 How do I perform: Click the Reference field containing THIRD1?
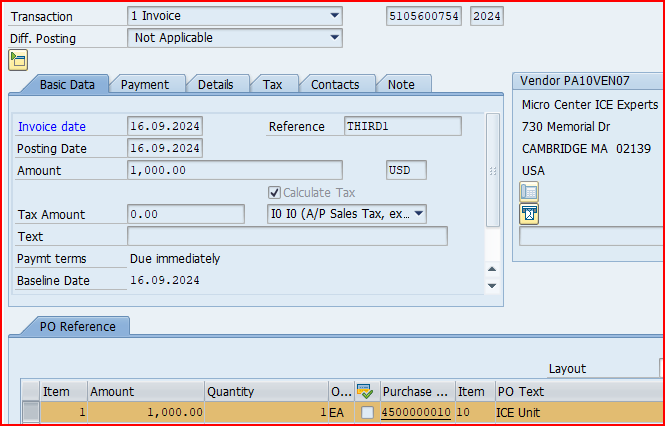click(x=402, y=126)
